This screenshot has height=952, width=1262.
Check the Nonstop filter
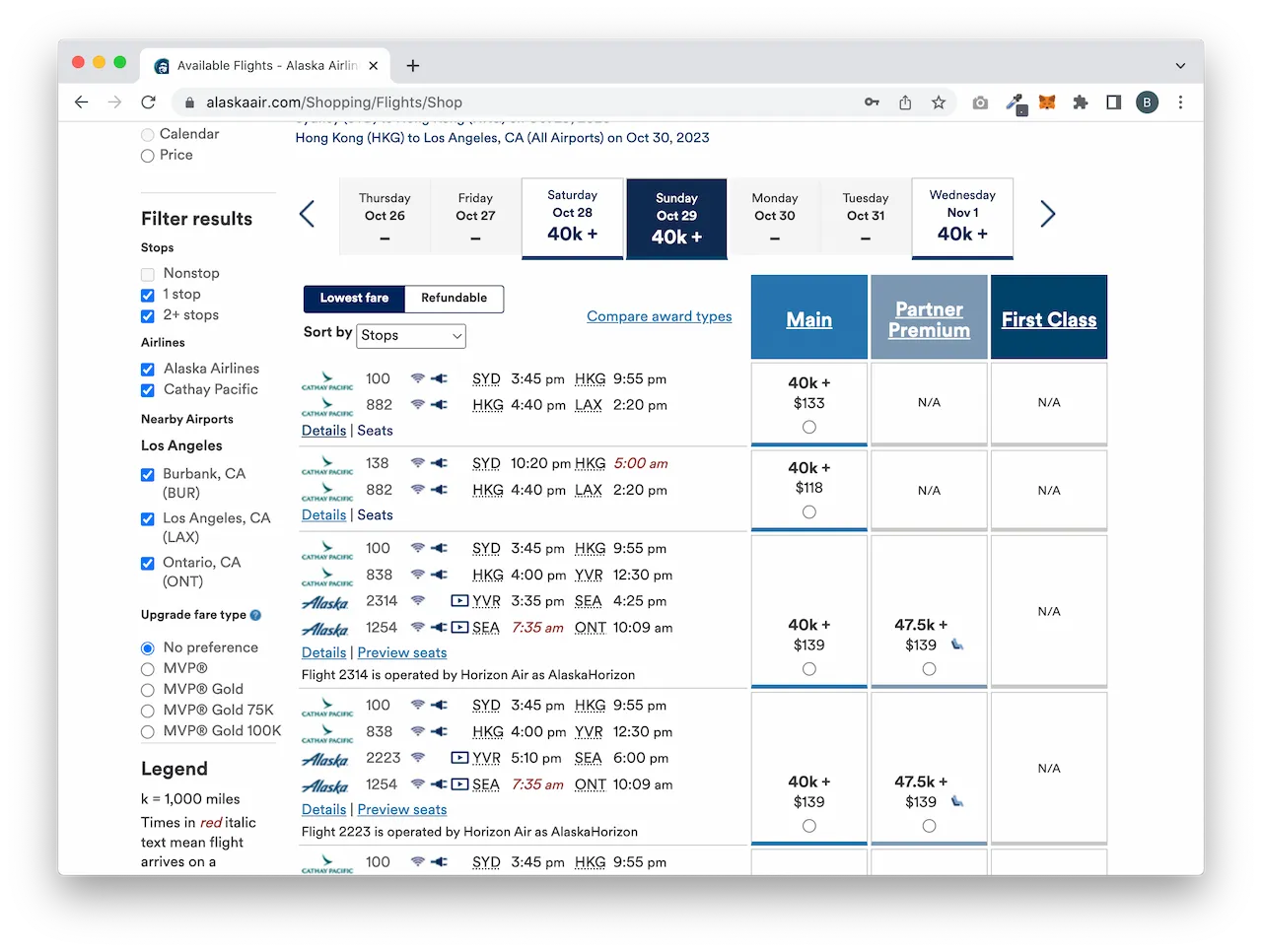click(148, 274)
